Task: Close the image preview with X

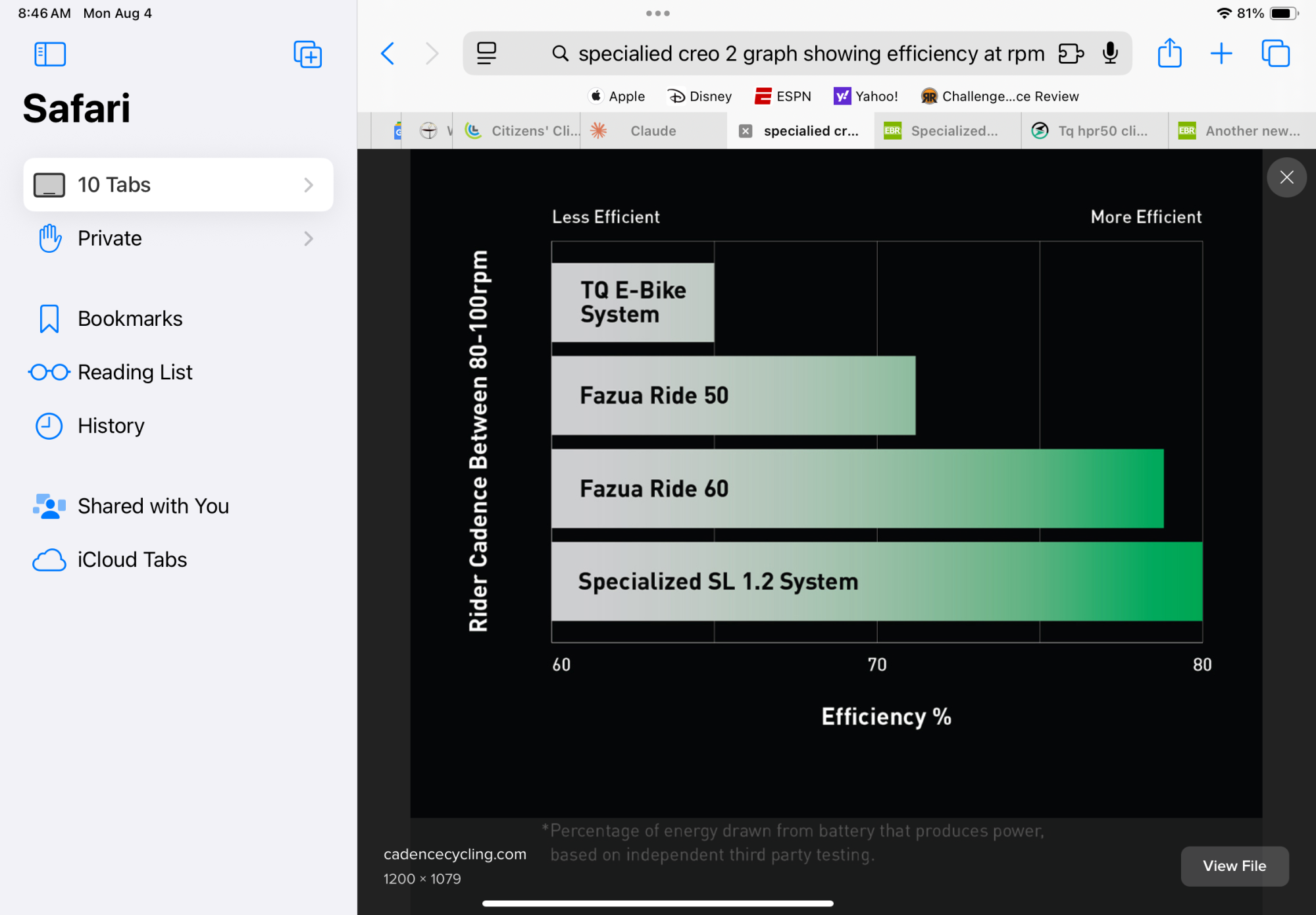Action: pos(1286,177)
